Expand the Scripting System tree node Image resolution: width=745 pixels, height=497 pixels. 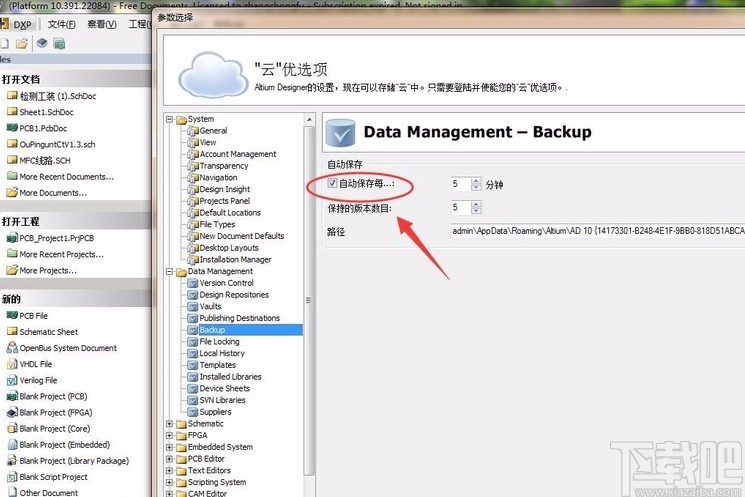coord(169,482)
